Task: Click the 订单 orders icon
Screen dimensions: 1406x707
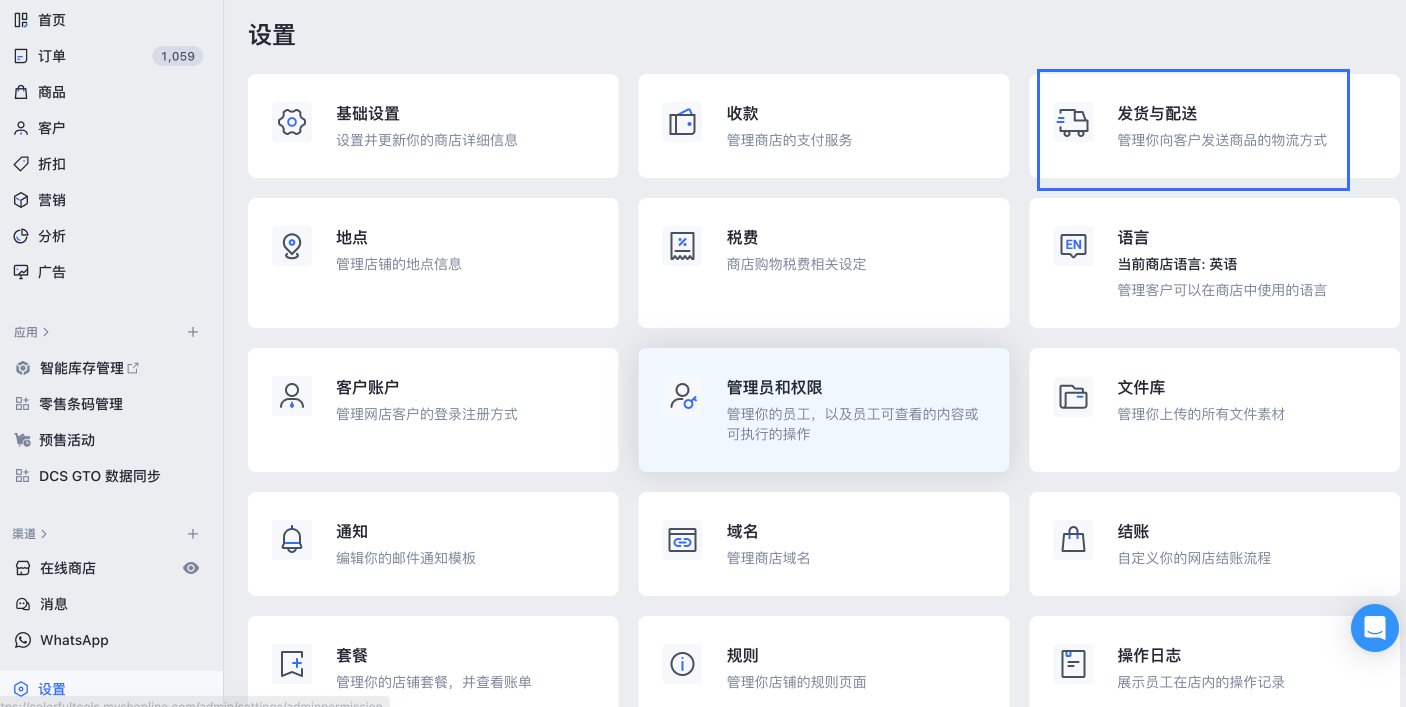Action: pos(21,56)
